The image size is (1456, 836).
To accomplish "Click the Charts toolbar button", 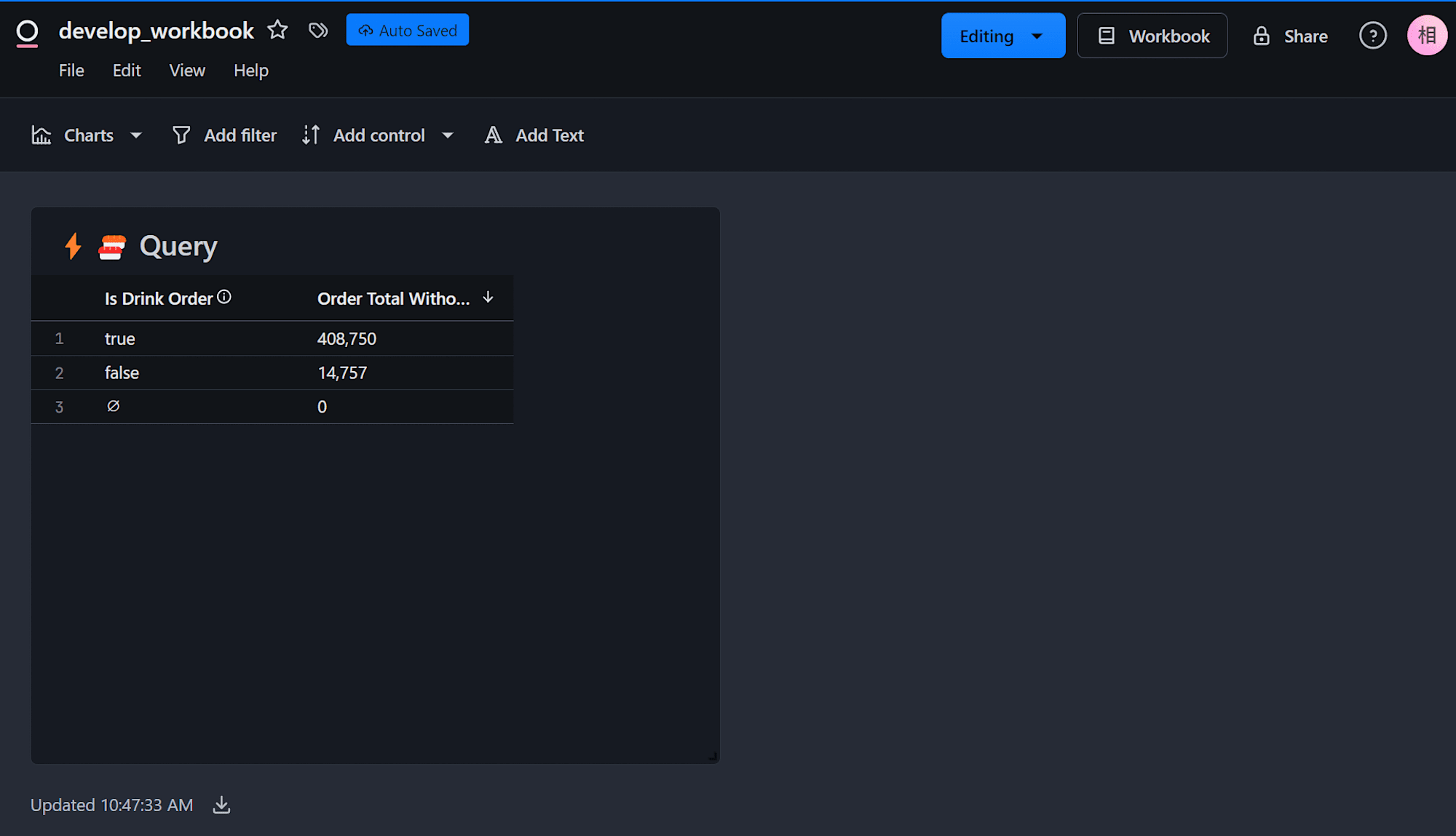I will click(73, 135).
